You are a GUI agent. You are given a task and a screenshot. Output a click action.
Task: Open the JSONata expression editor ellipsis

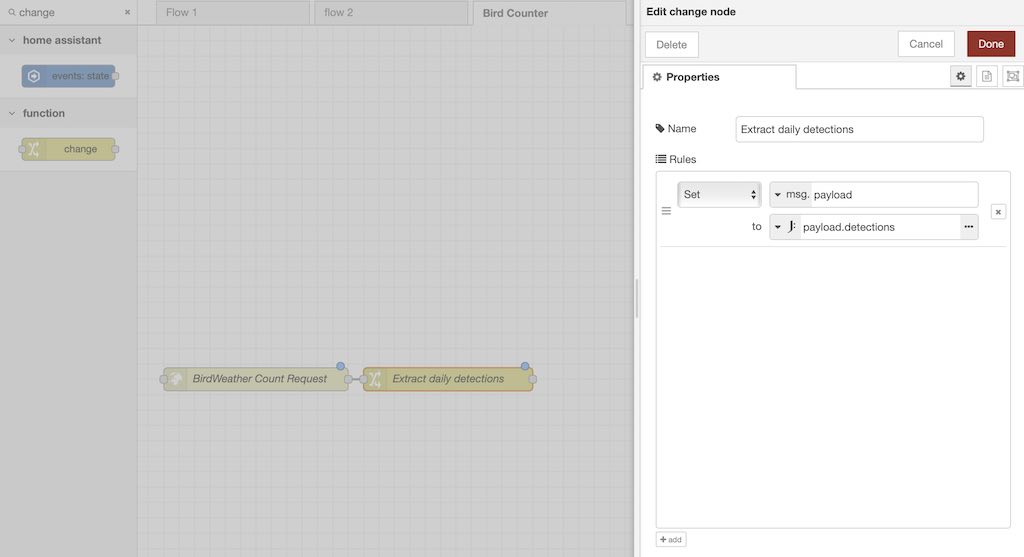coord(968,227)
